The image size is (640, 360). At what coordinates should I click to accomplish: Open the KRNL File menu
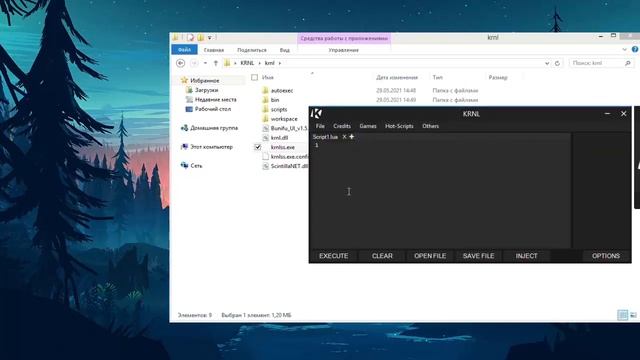pos(320,126)
